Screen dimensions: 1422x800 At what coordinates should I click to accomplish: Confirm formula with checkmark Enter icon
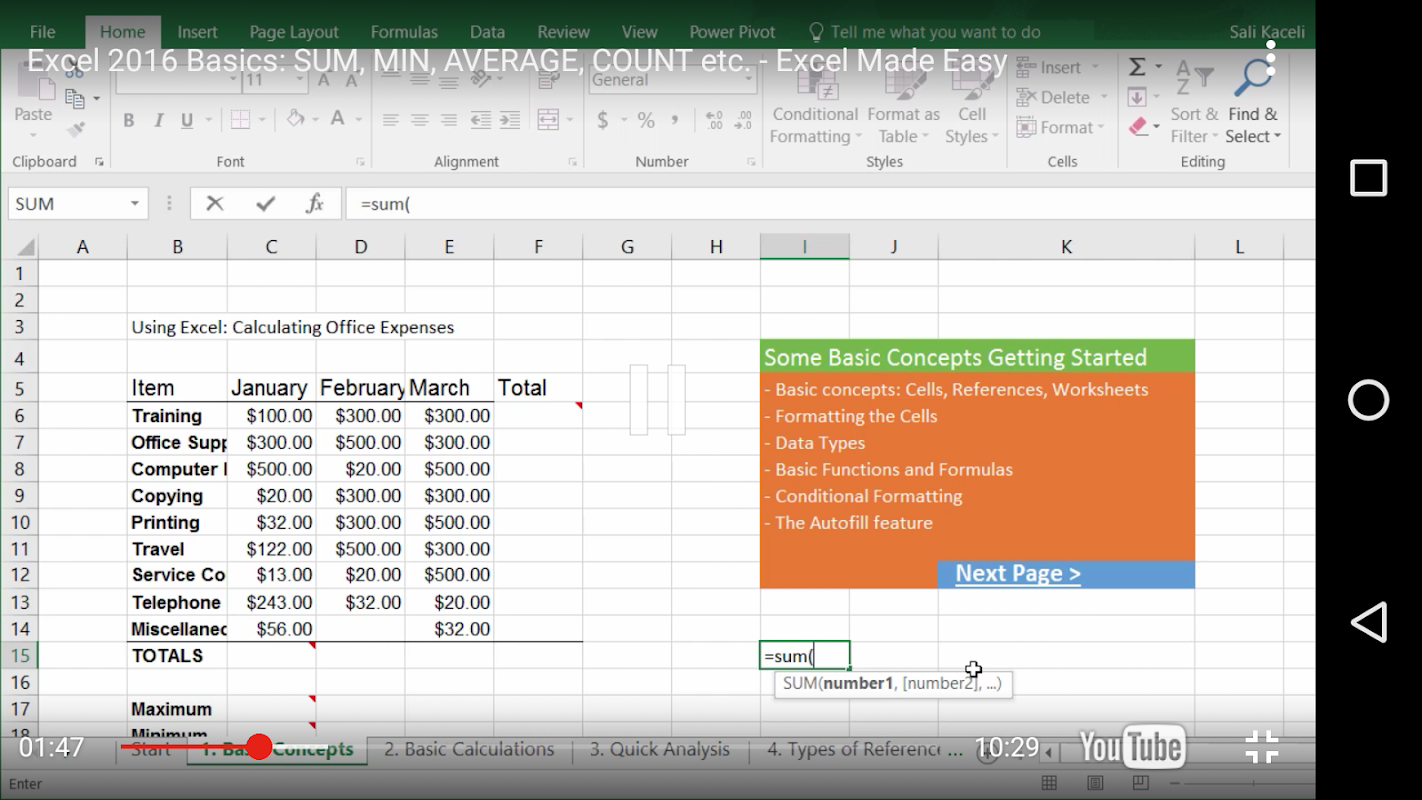(x=265, y=204)
